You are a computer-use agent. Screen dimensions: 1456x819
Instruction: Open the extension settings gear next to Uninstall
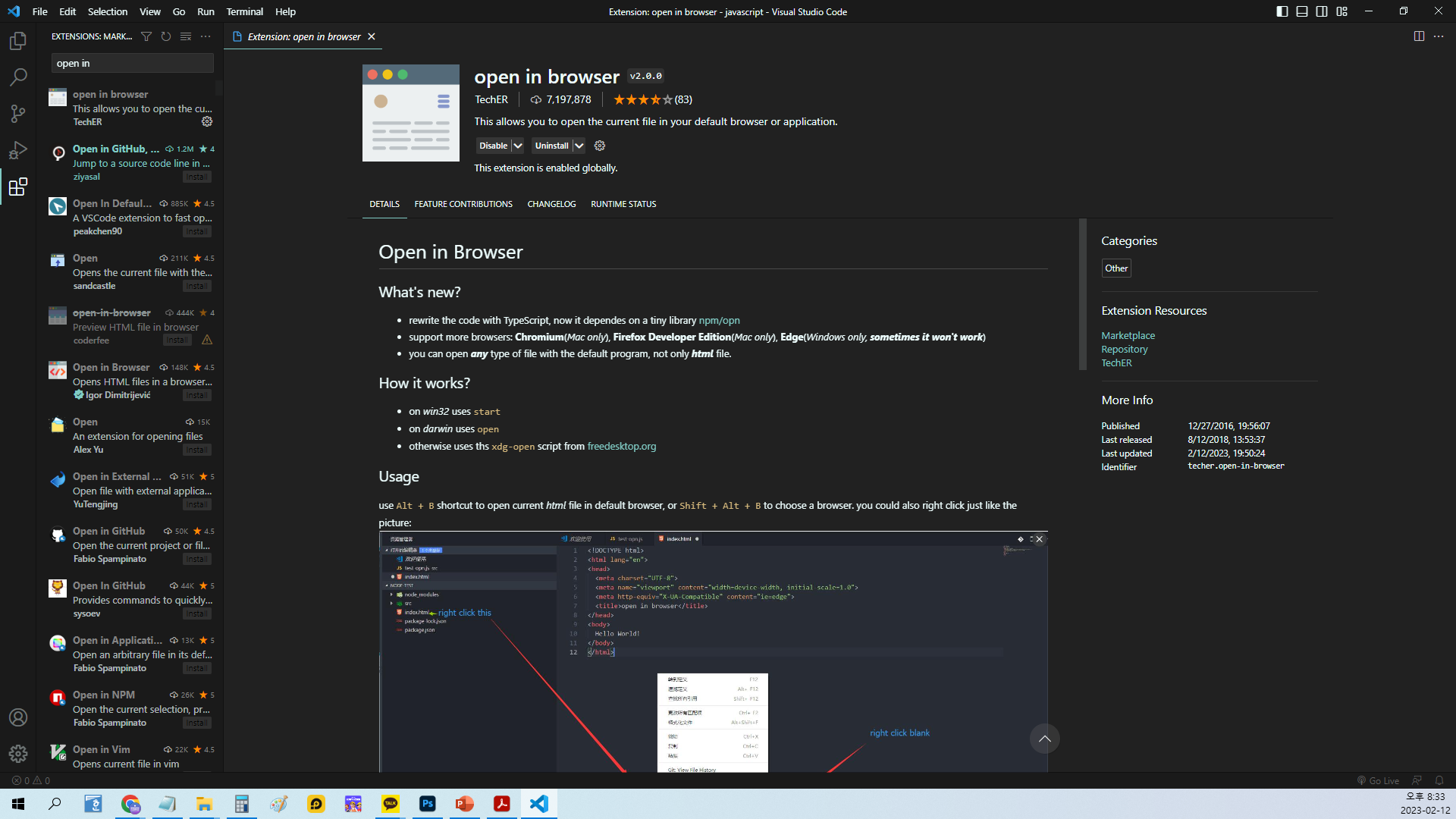point(600,146)
